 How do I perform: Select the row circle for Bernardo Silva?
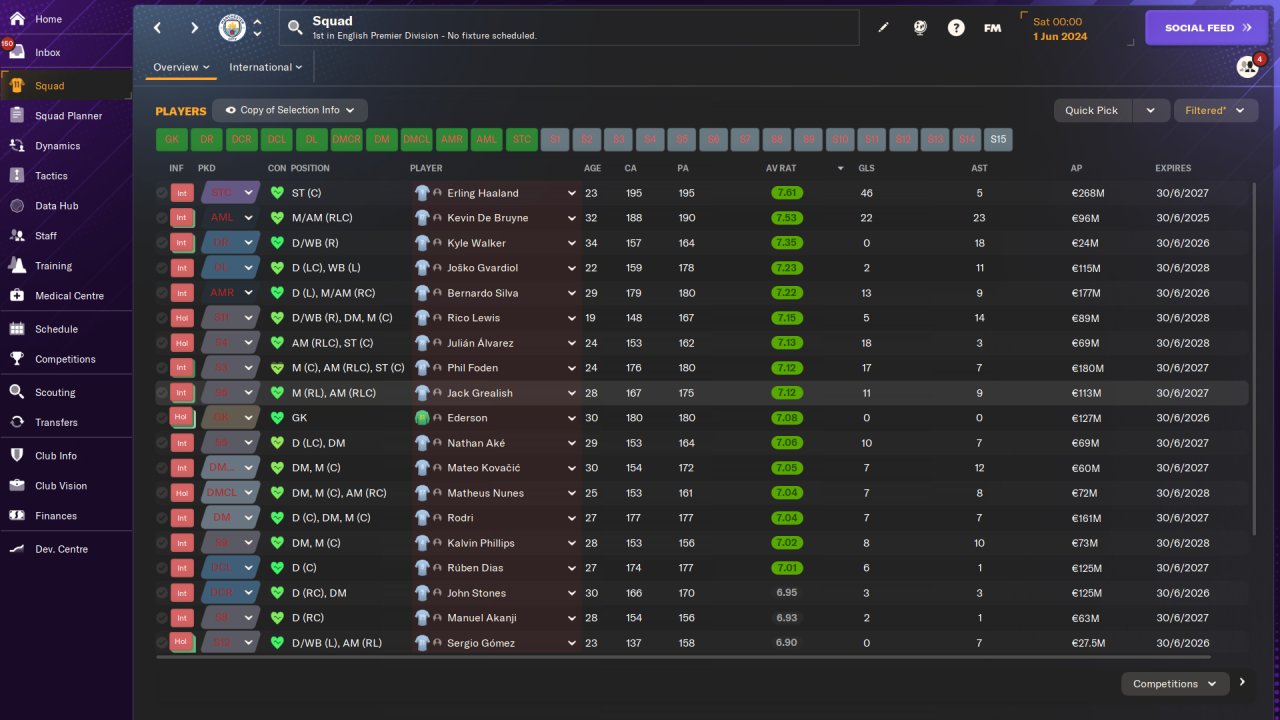[x=162, y=293]
